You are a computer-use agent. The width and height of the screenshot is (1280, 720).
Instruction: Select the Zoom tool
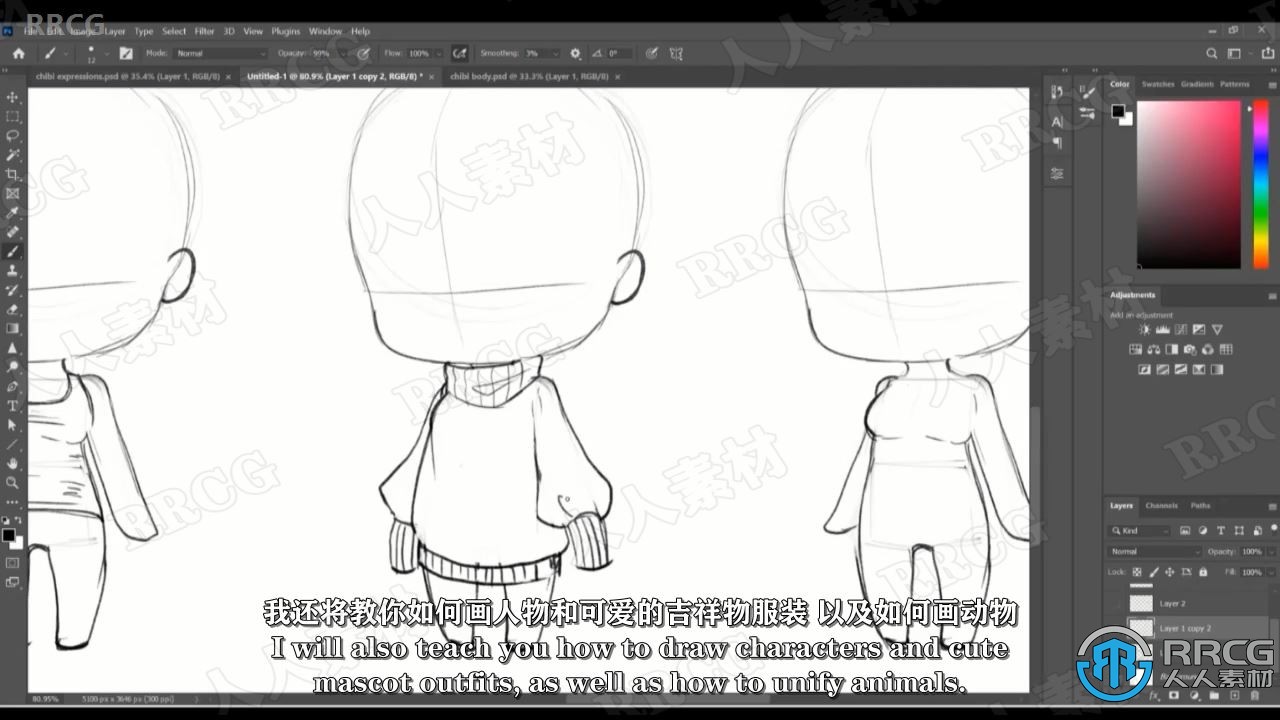(13, 482)
